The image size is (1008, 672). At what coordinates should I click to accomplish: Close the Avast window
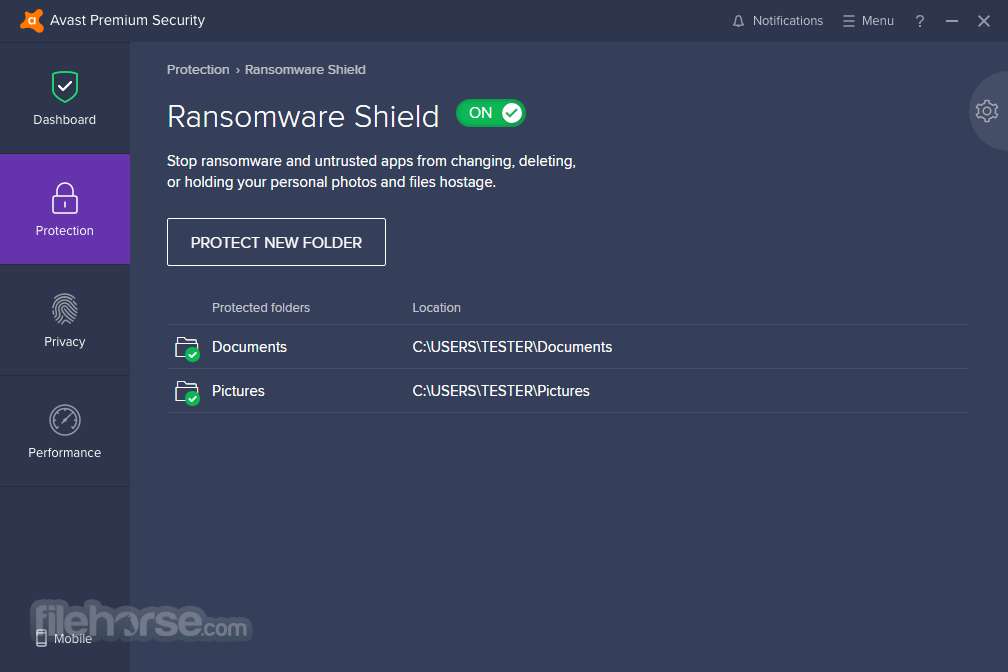(984, 21)
